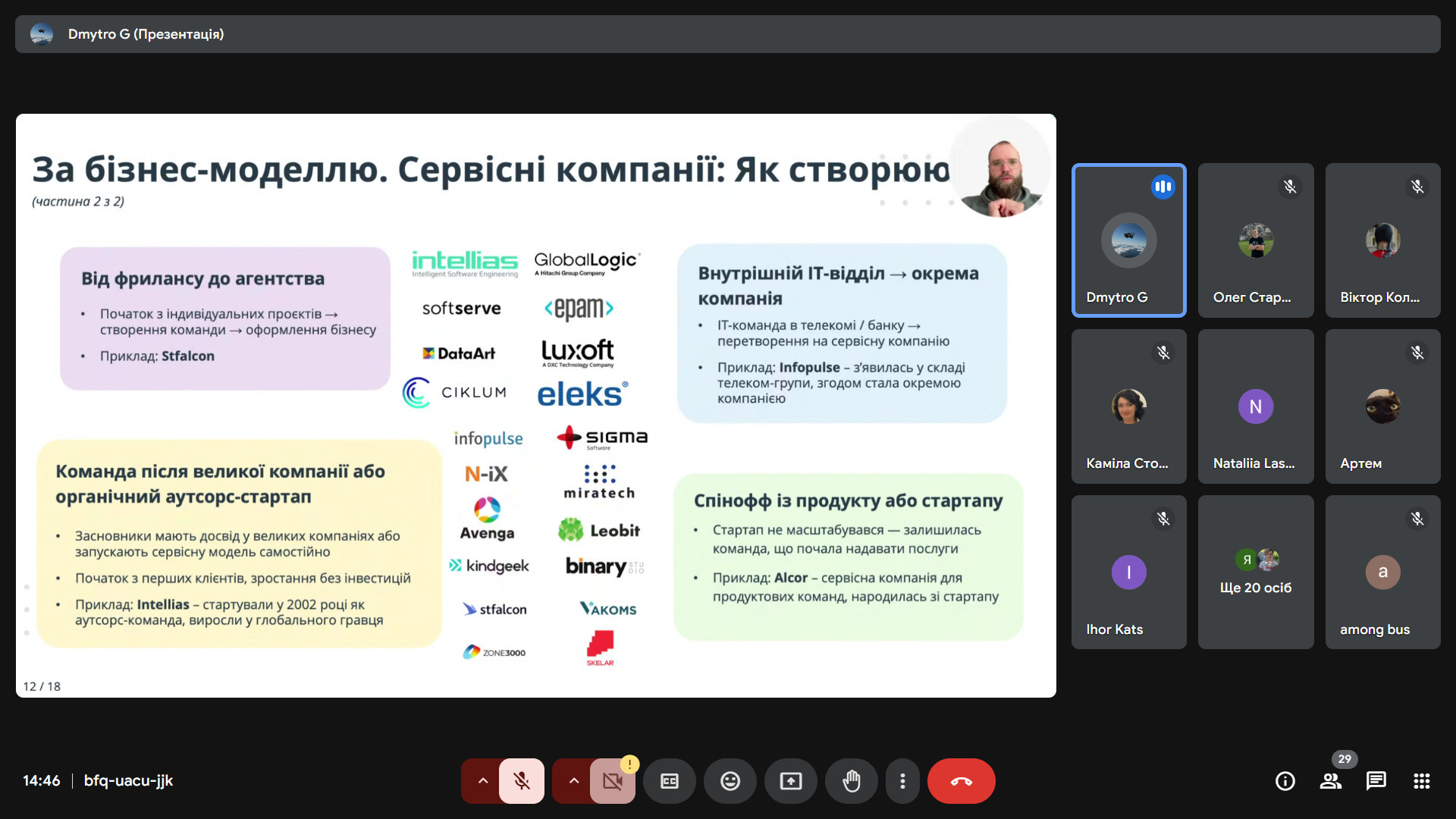Click presenter webcam bubble on the slide
The image size is (1456, 819).
pos(1001,168)
